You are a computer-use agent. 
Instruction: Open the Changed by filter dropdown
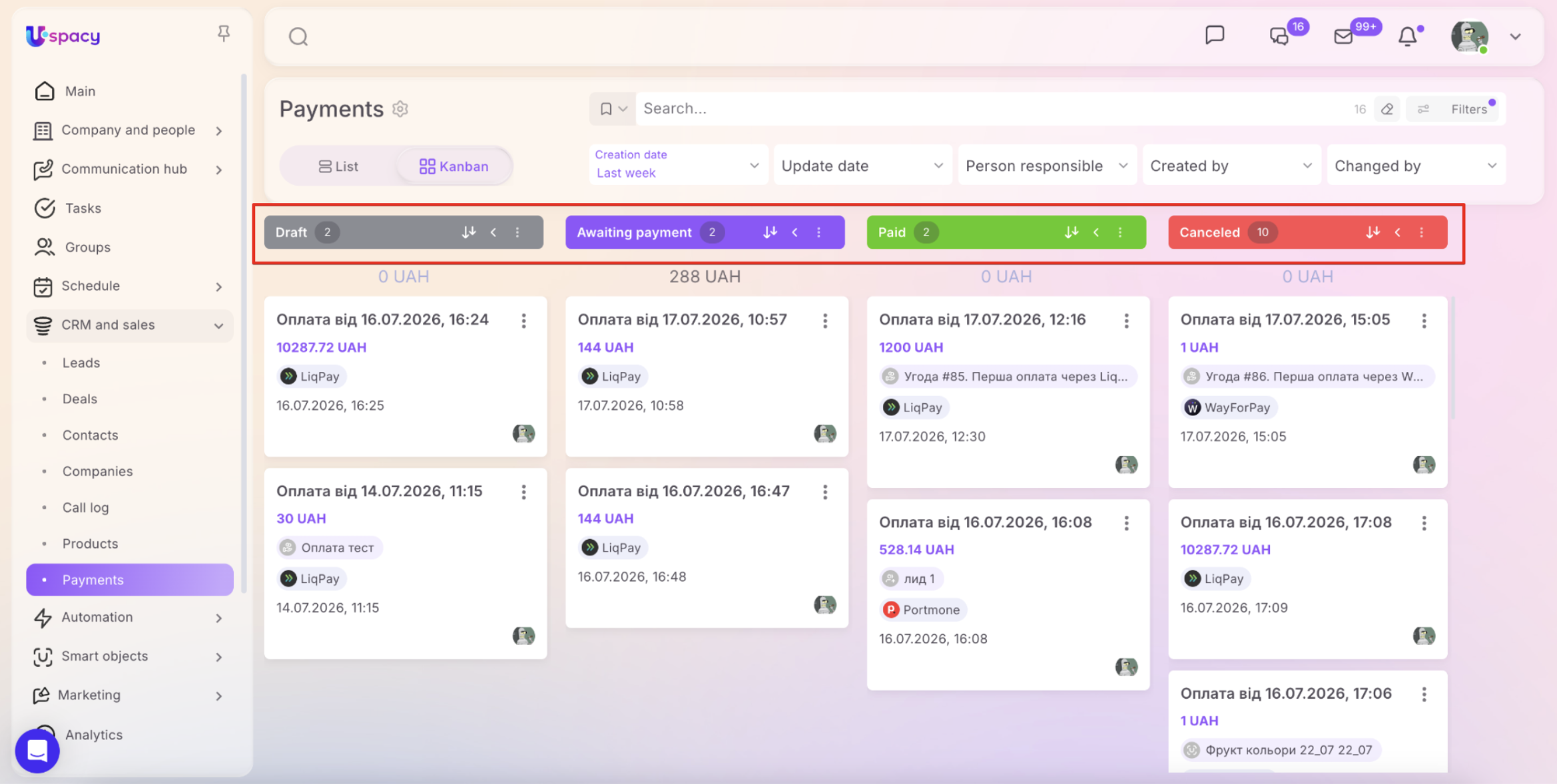tap(1416, 166)
